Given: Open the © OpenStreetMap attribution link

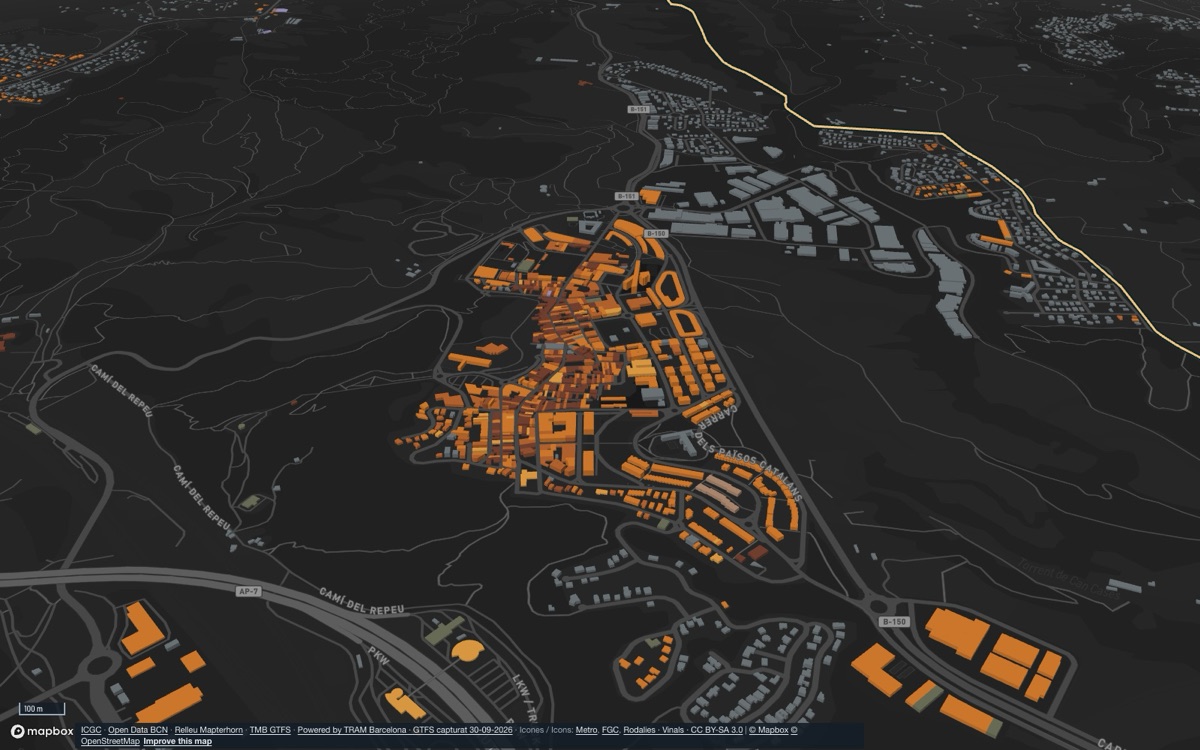Looking at the screenshot, I should (110, 741).
